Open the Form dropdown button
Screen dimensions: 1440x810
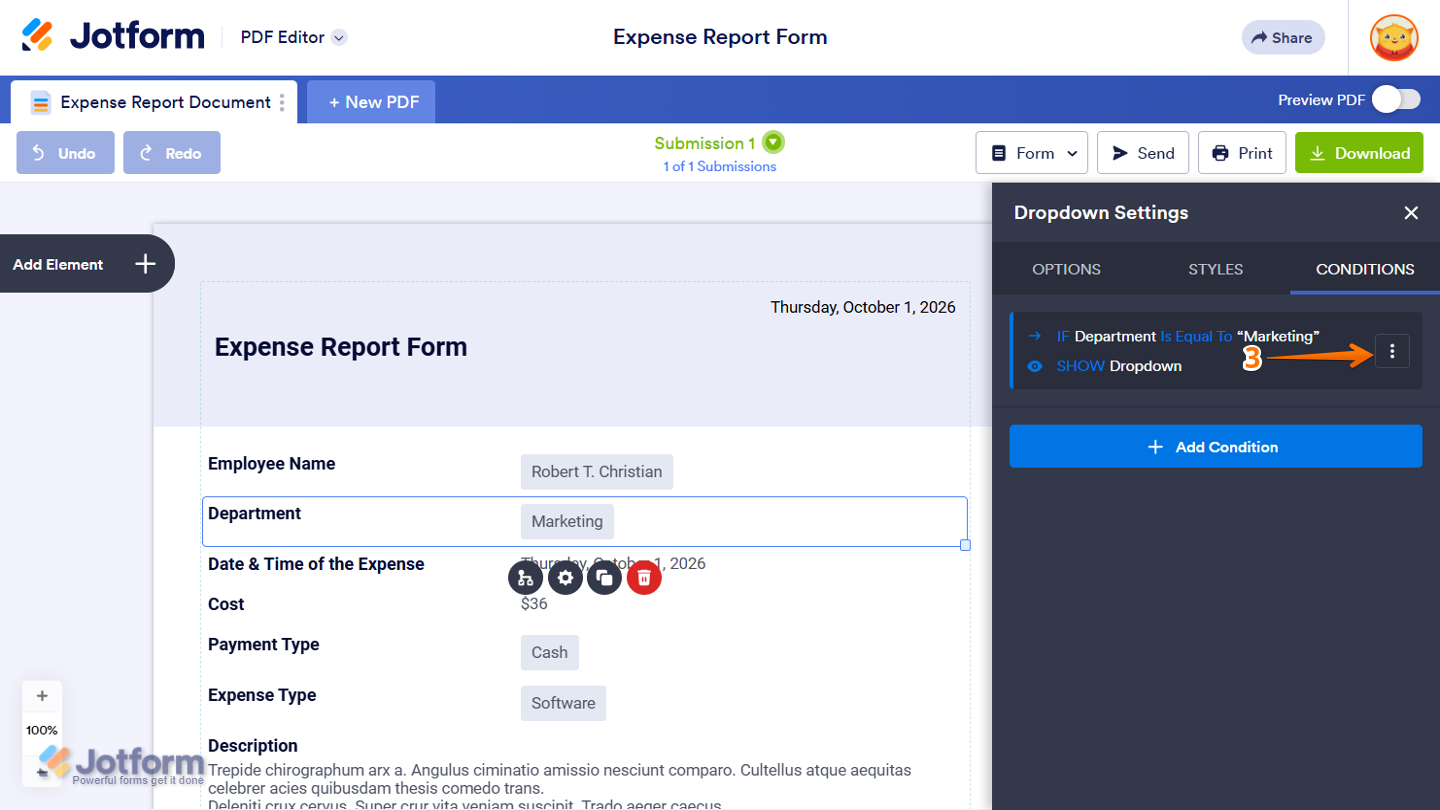1032,153
